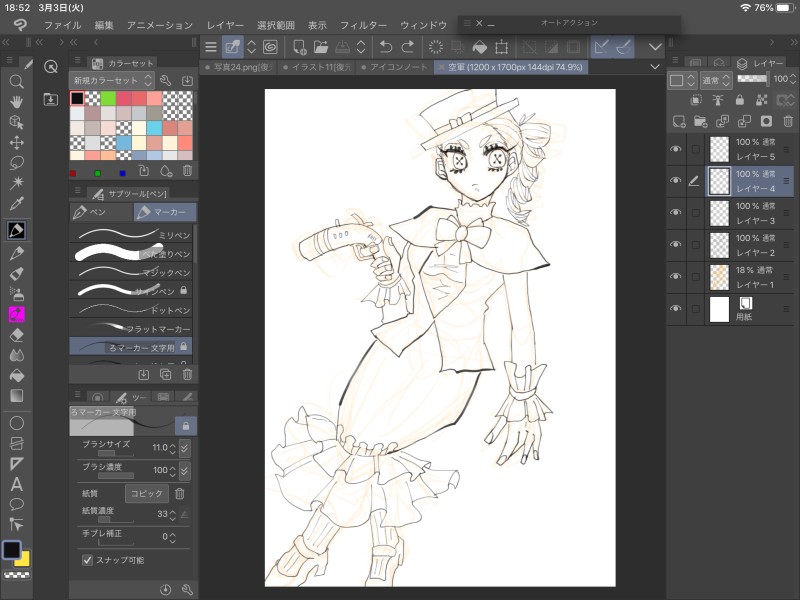The height and width of the screenshot is (600, 800).
Task: Pick the green swatch in color set
Action: [x=108, y=98]
